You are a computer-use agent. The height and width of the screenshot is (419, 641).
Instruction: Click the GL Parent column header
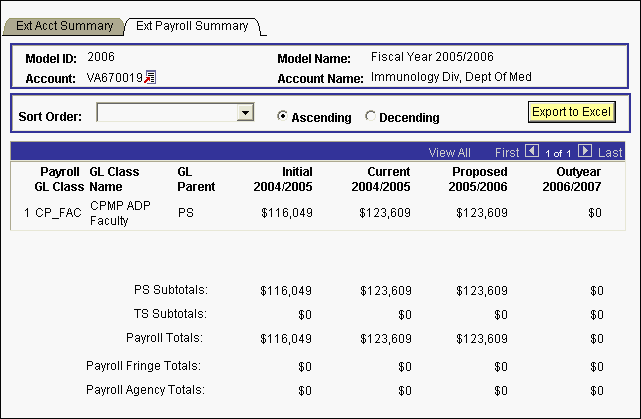coord(191,179)
